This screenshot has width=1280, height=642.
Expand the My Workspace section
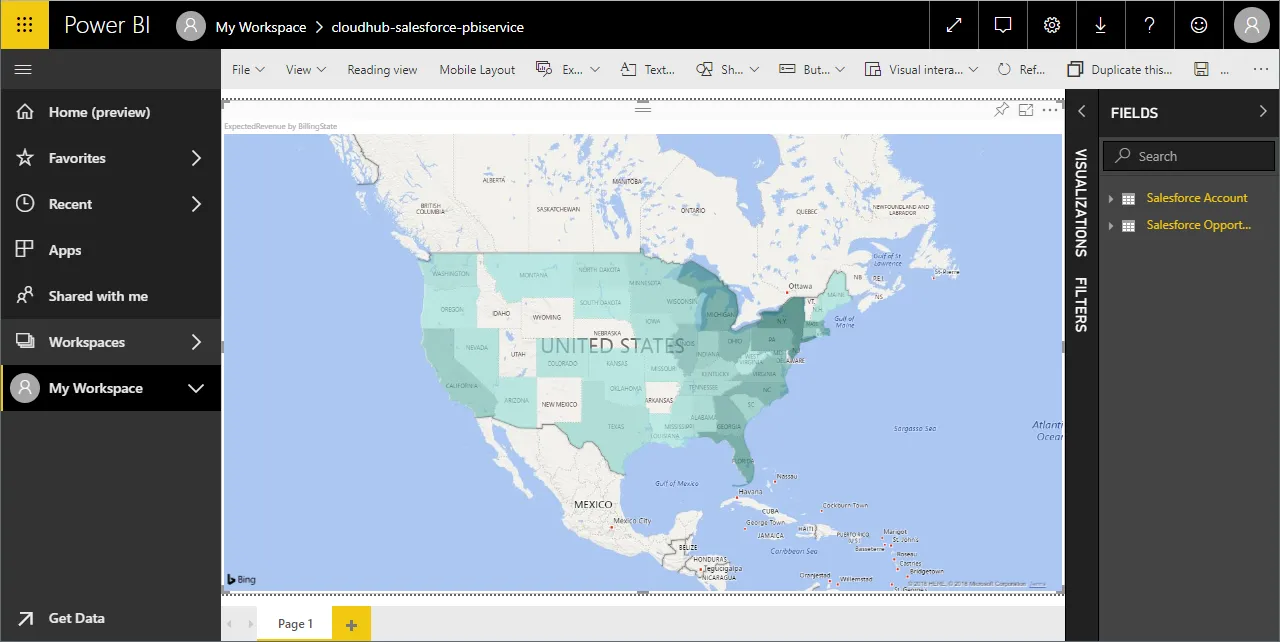pos(196,388)
